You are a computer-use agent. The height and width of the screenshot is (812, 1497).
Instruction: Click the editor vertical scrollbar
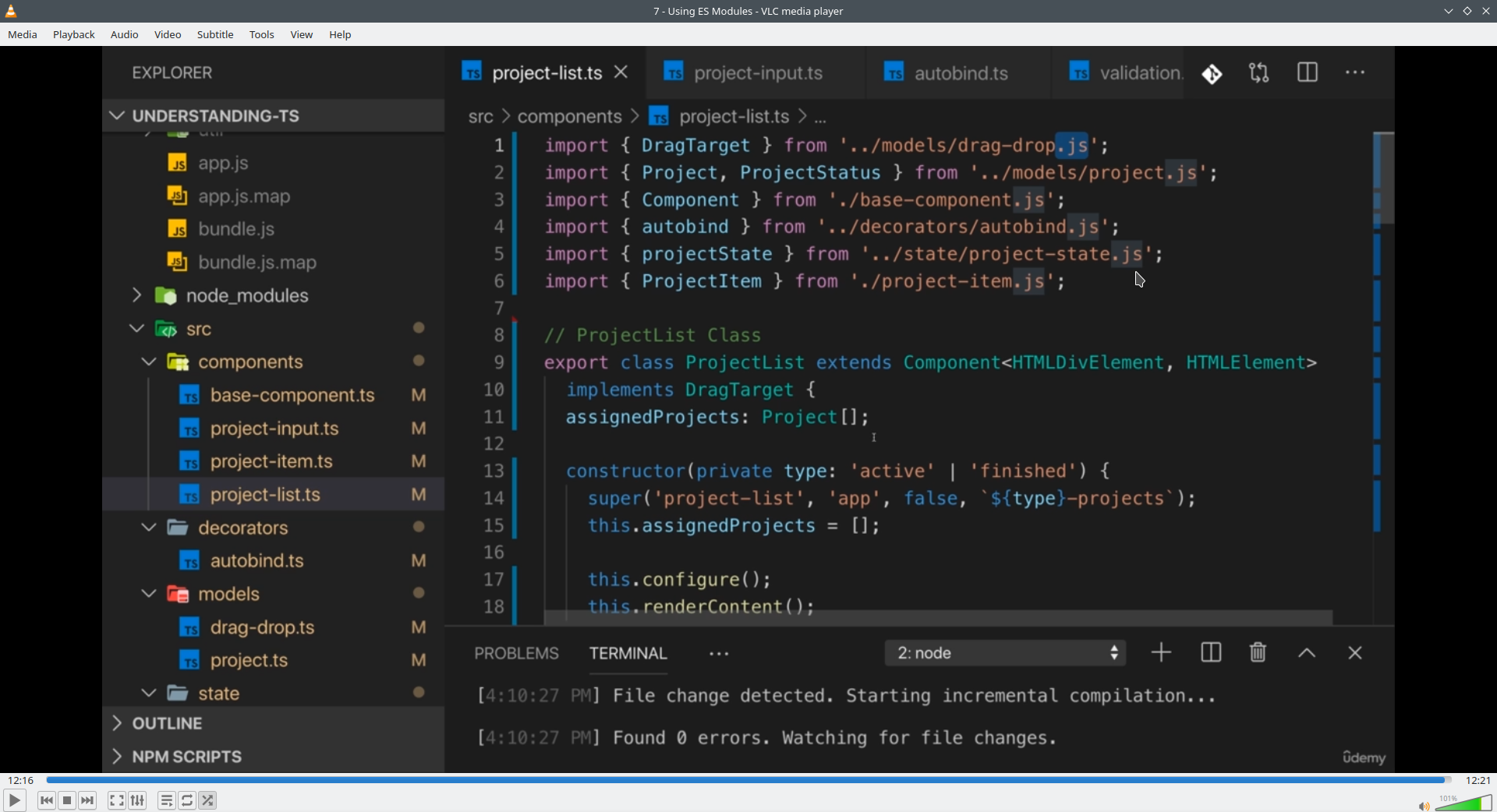pyautogui.click(x=1382, y=178)
